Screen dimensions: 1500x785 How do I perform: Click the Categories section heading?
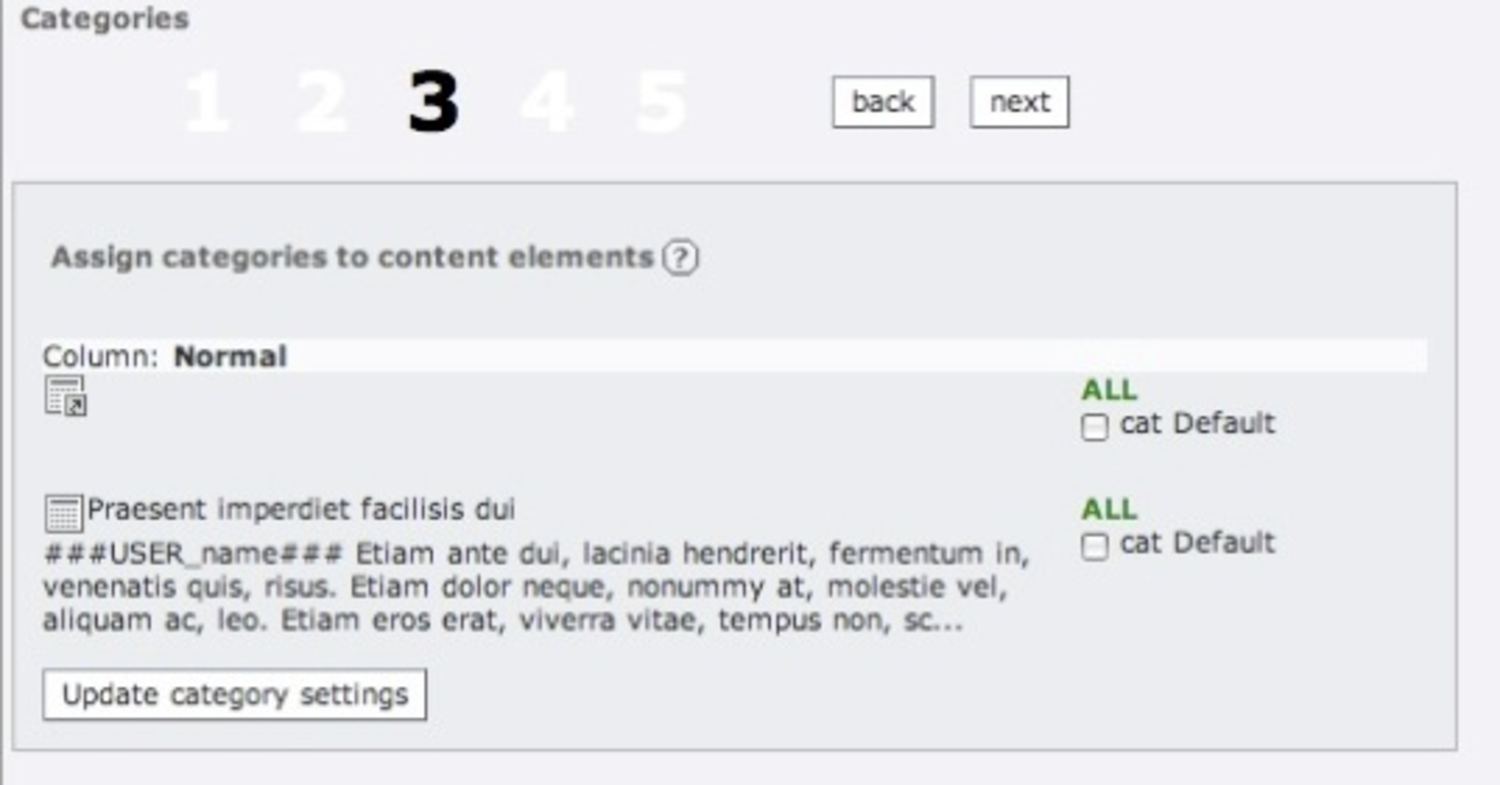pos(104,19)
